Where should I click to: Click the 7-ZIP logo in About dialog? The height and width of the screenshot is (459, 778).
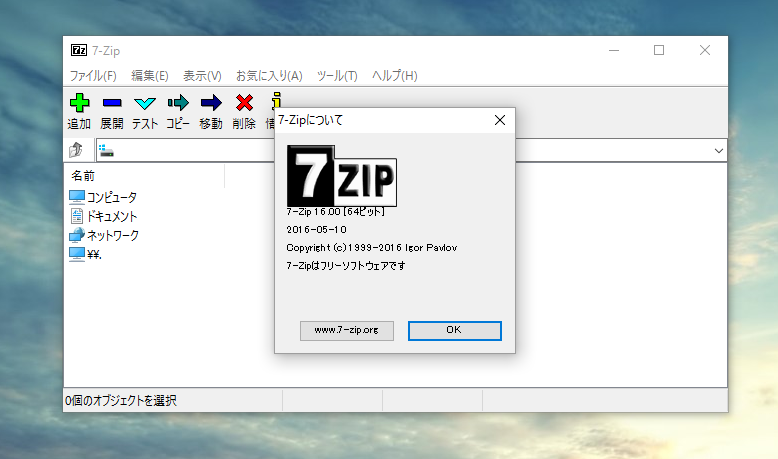[x=342, y=176]
